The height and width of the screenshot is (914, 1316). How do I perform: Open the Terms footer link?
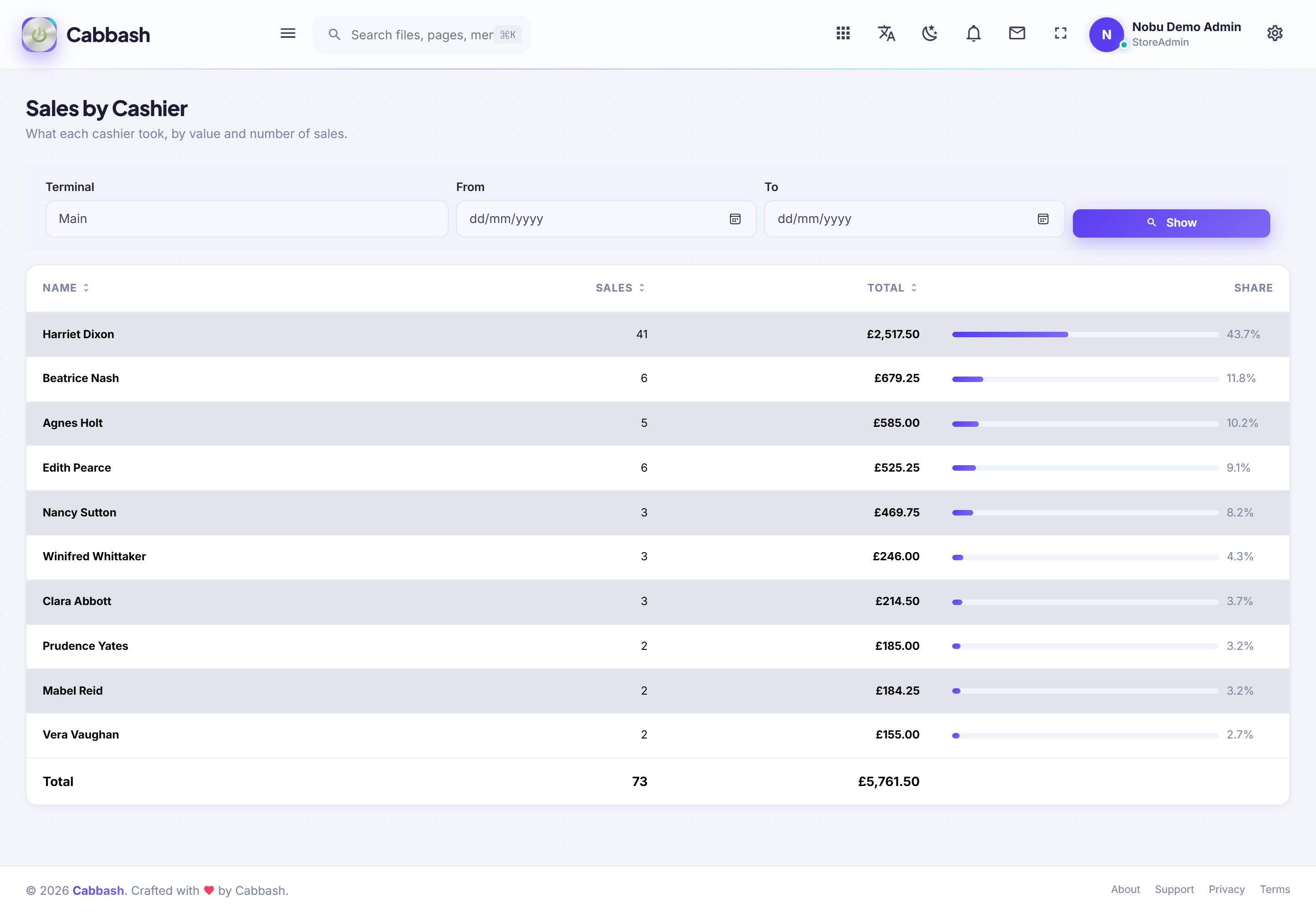click(1275, 889)
